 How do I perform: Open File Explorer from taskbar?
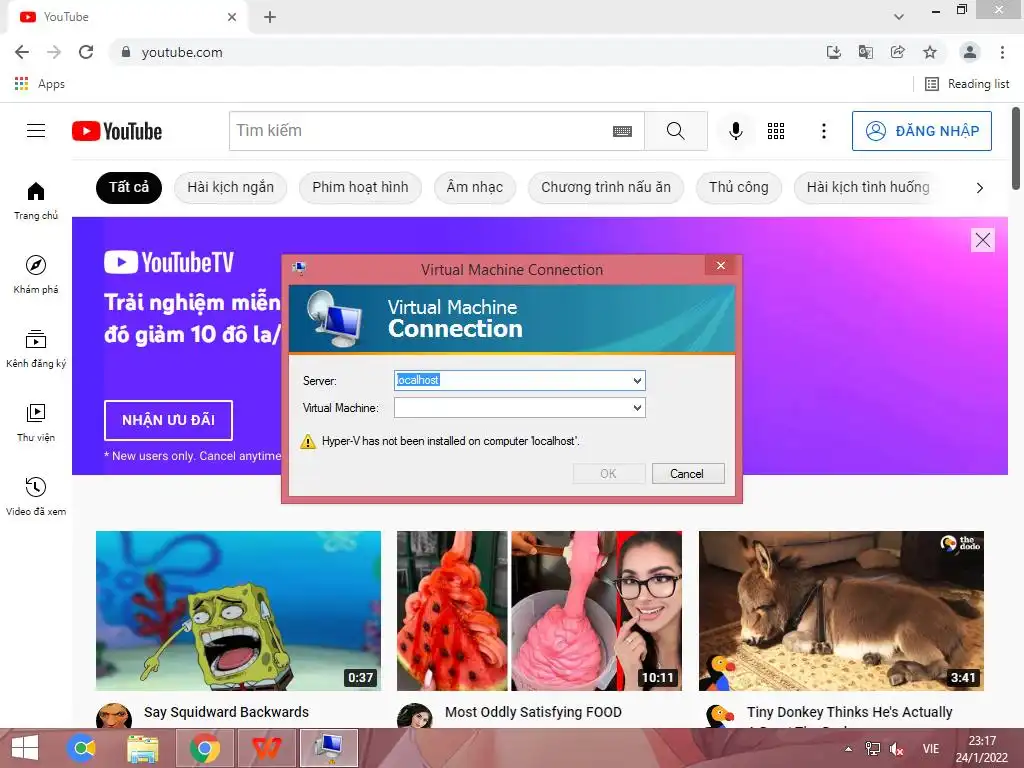click(143, 748)
